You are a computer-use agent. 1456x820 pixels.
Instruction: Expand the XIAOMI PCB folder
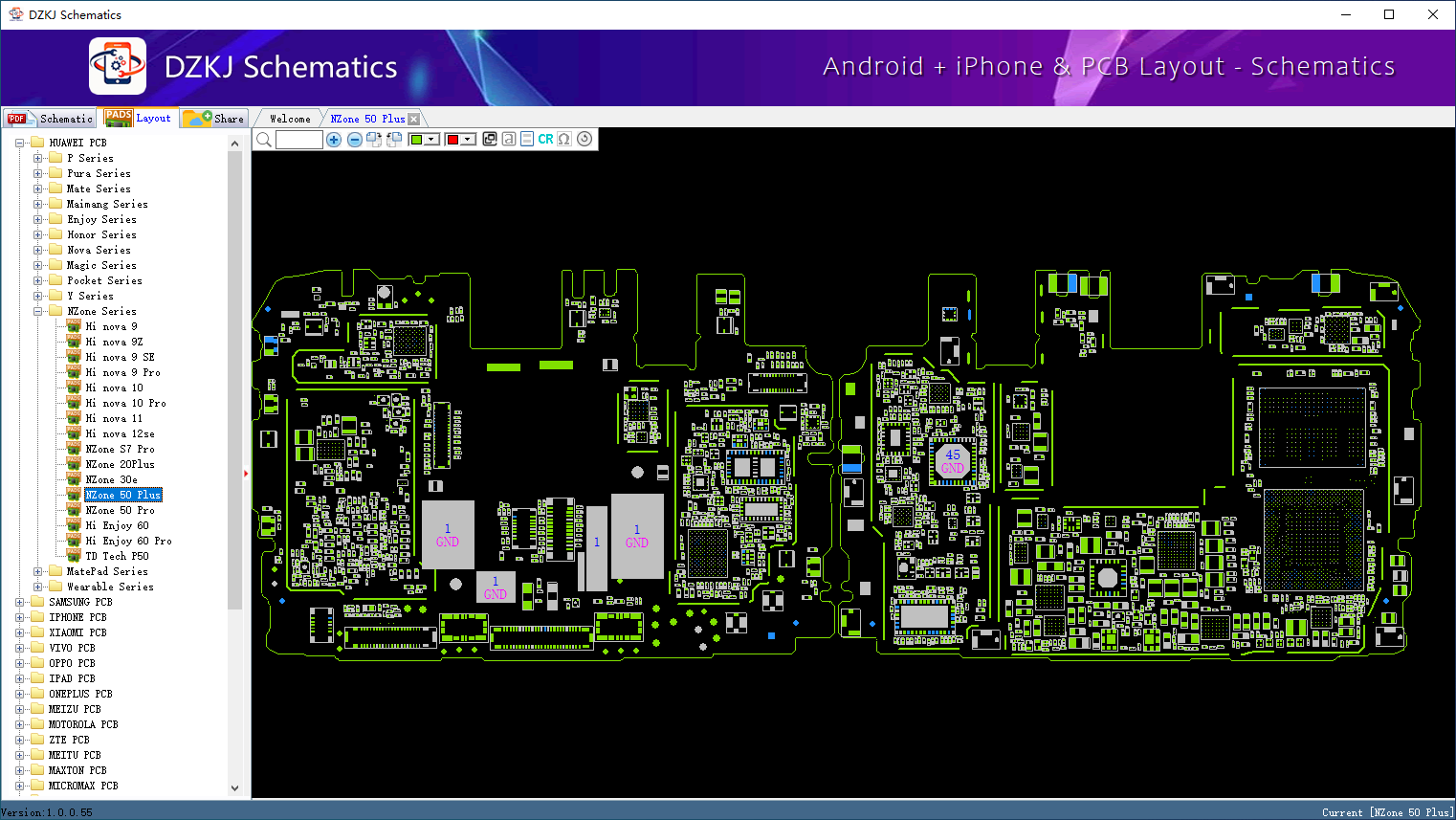(x=20, y=632)
